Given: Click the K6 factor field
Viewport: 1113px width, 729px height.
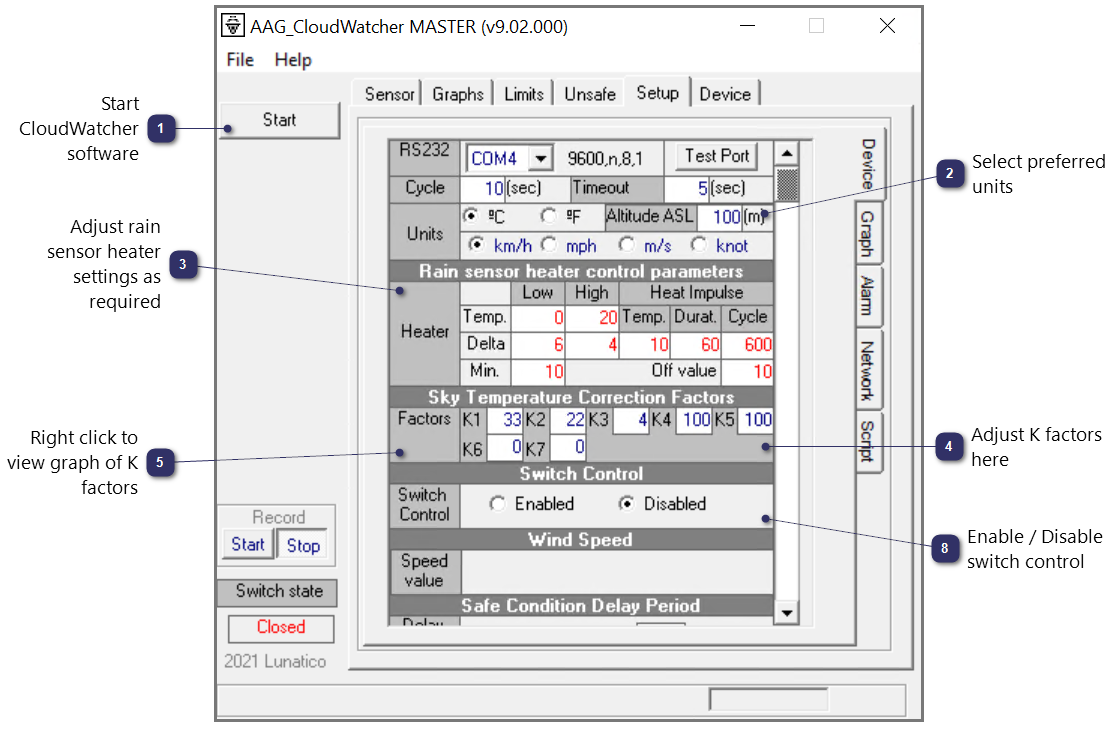Looking at the screenshot, I should tap(505, 447).
